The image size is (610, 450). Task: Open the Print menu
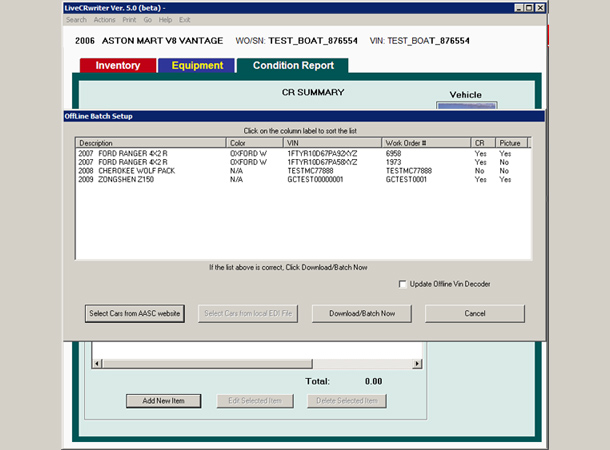click(x=129, y=20)
